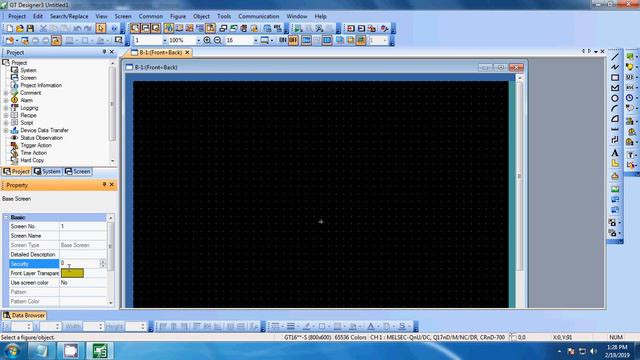Click the Open project folder icon
The image size is (640, 360).
(20, 28)
